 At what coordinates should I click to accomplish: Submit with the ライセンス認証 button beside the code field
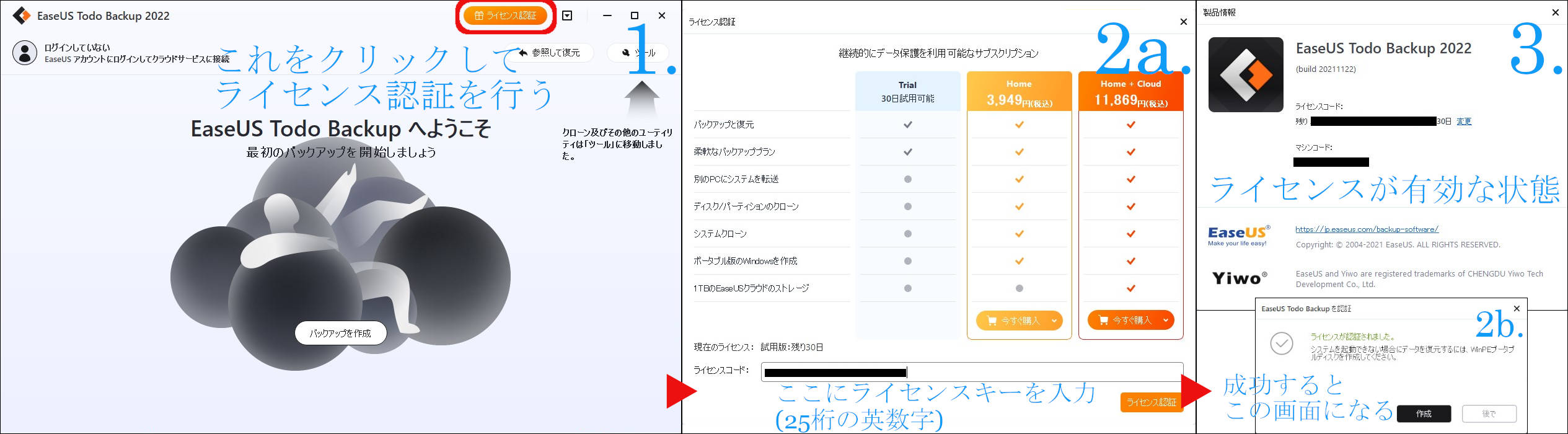[1152, 402]
